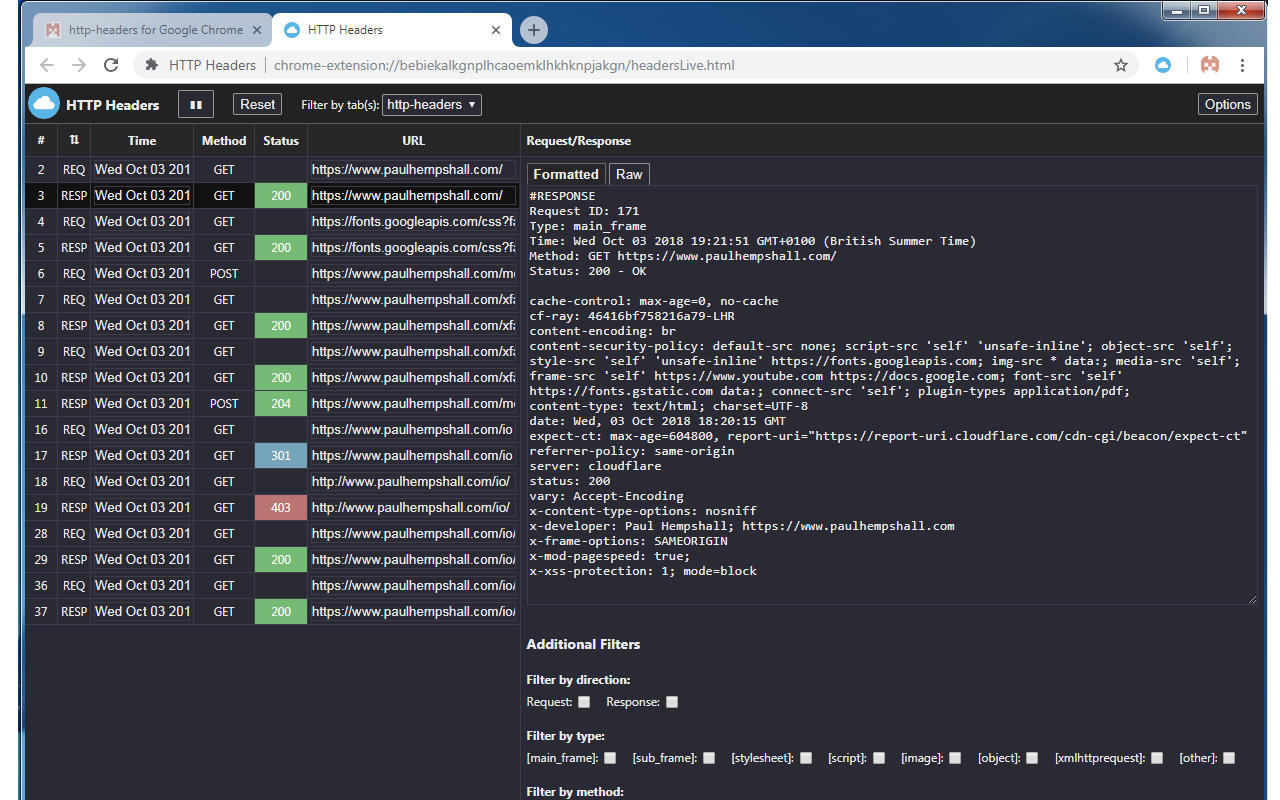1280x800 pixels.
Task: Pause header capture with the pause button
Action: pyautogui.click(x=196, y=104)
